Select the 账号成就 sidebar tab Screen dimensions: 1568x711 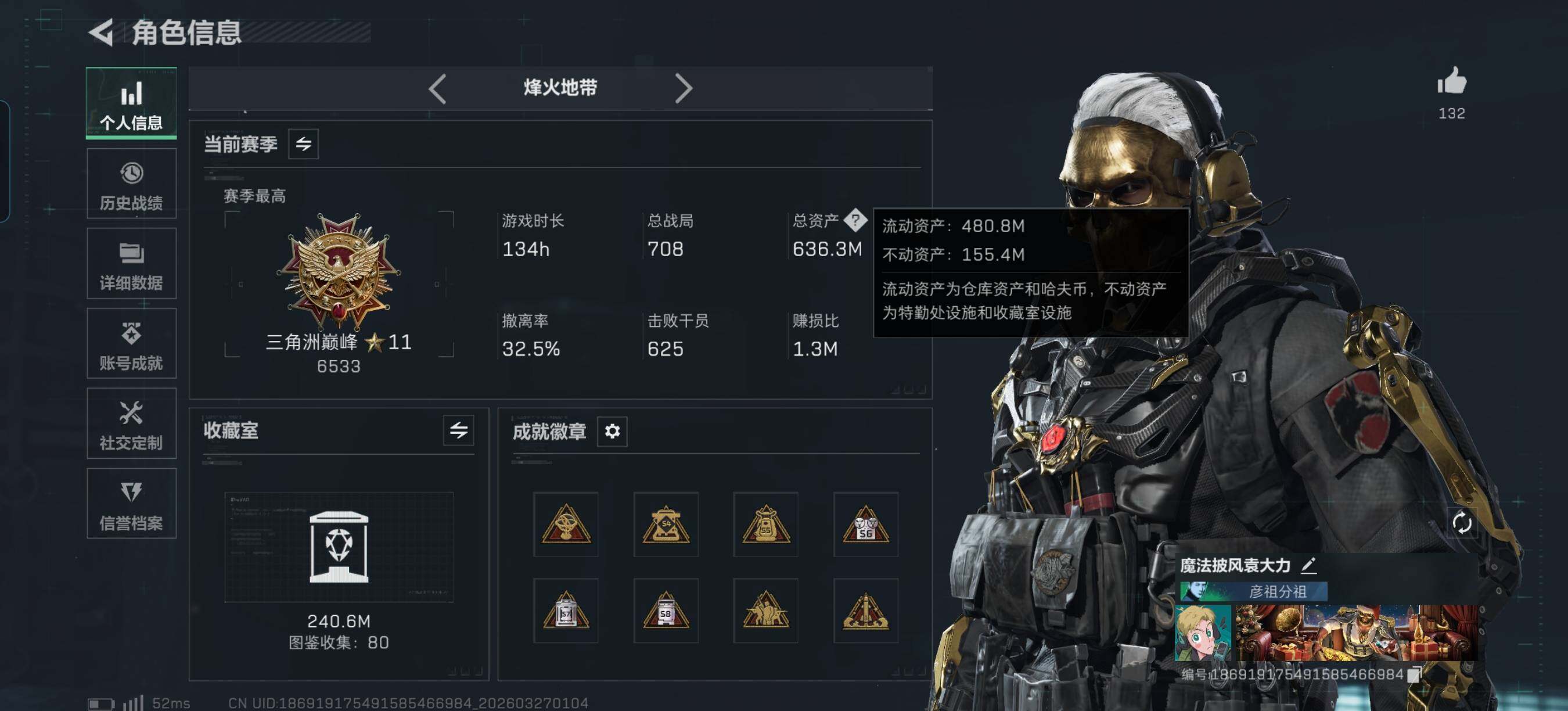131,343
